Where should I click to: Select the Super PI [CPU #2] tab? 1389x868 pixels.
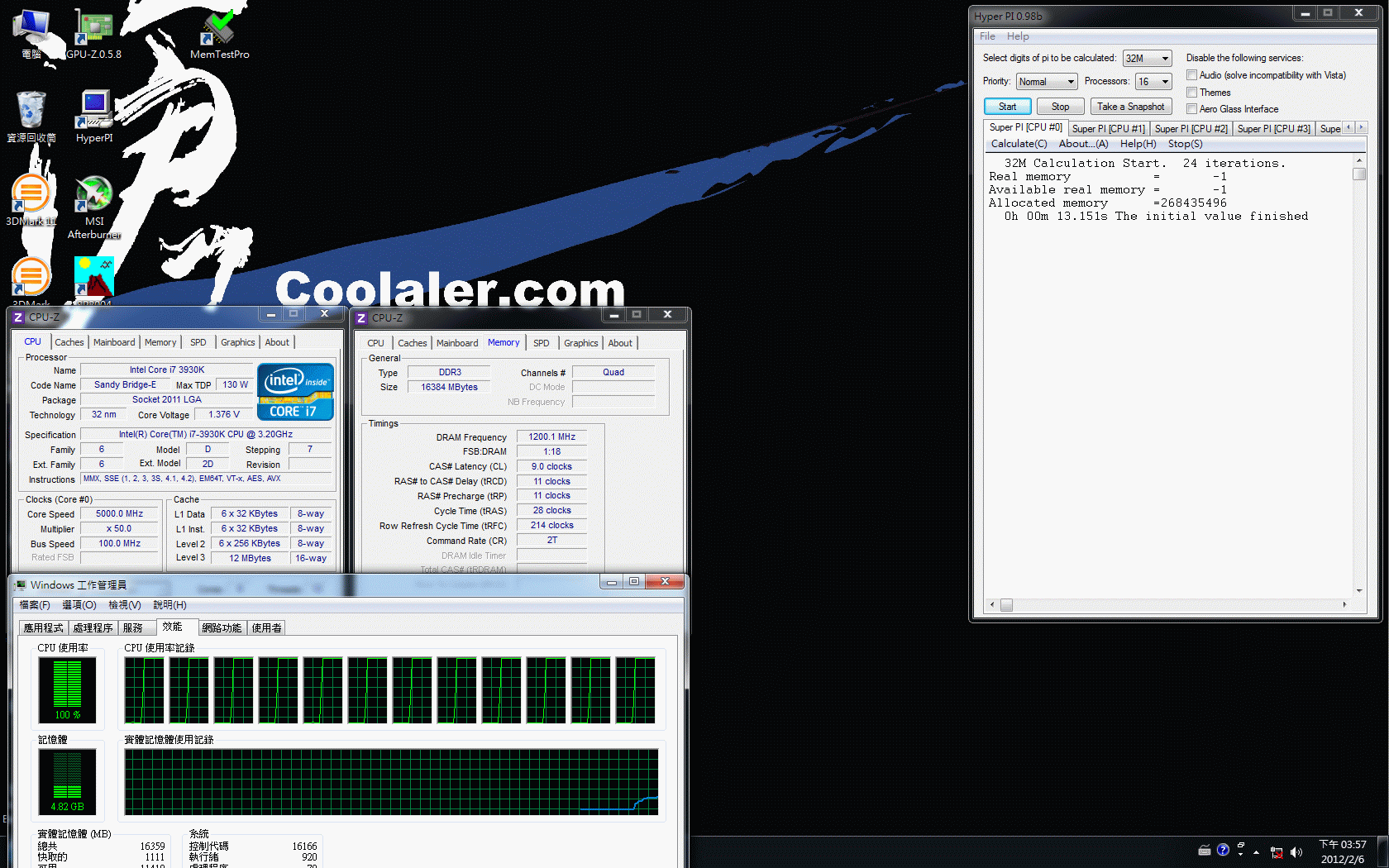click(x=1191, y=129)
